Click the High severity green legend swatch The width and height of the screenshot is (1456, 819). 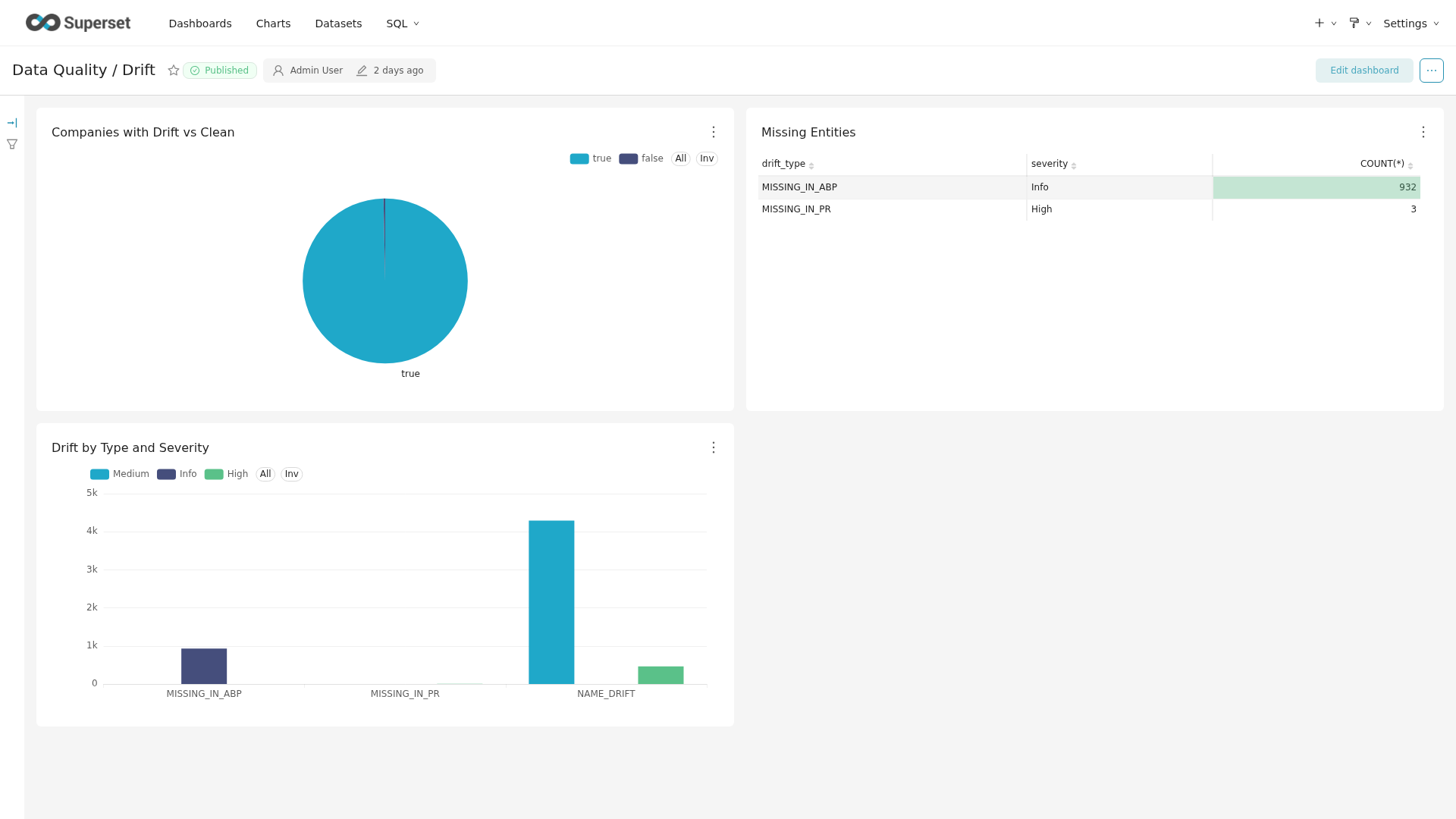214,475
